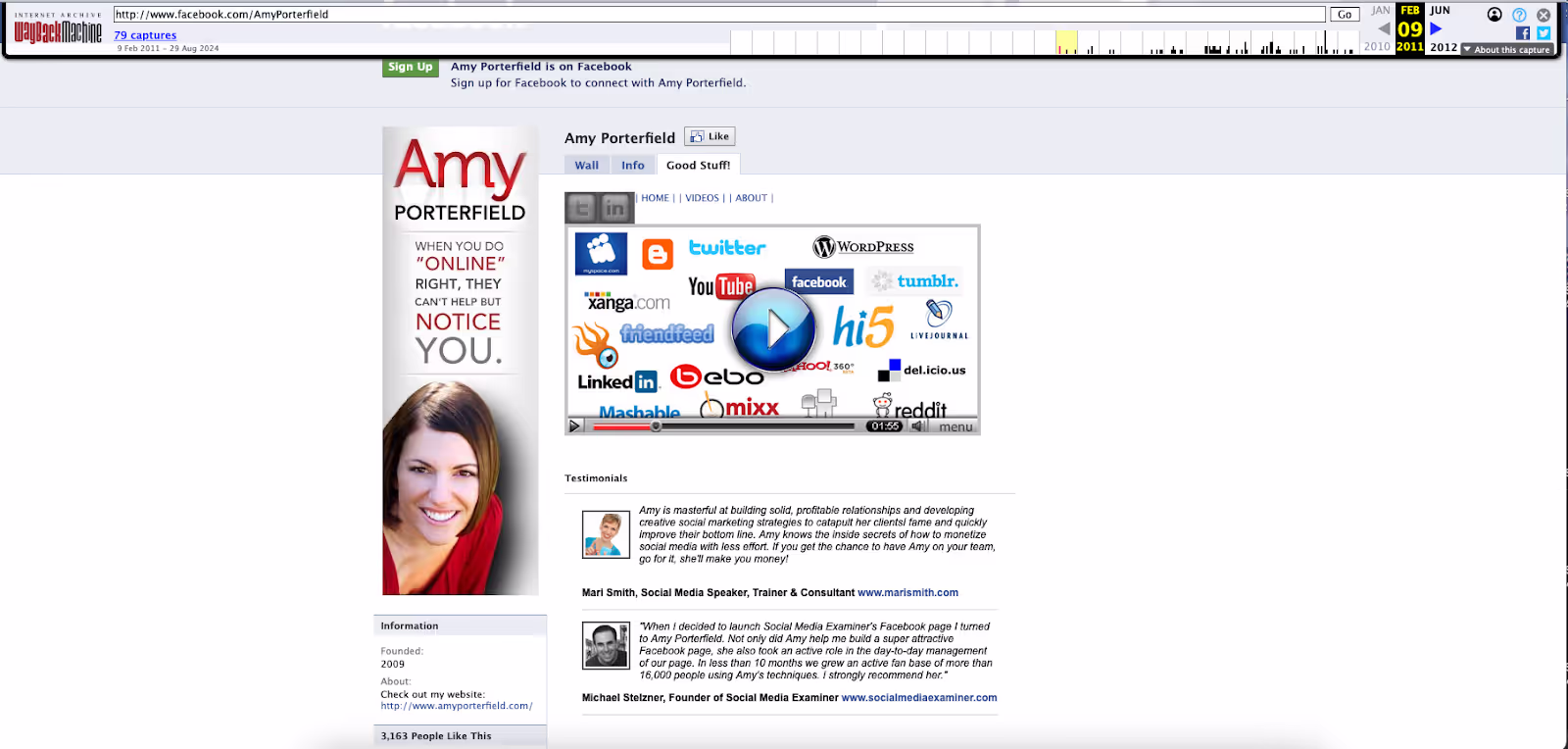Click the Wayback URL input field

coord(719,15)
